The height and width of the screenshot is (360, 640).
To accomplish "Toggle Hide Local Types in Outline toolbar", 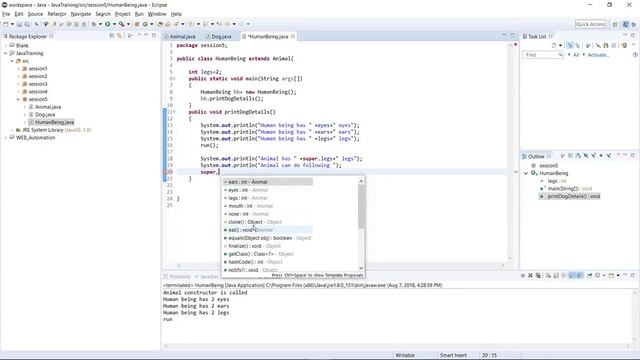I will coord(609,156).
